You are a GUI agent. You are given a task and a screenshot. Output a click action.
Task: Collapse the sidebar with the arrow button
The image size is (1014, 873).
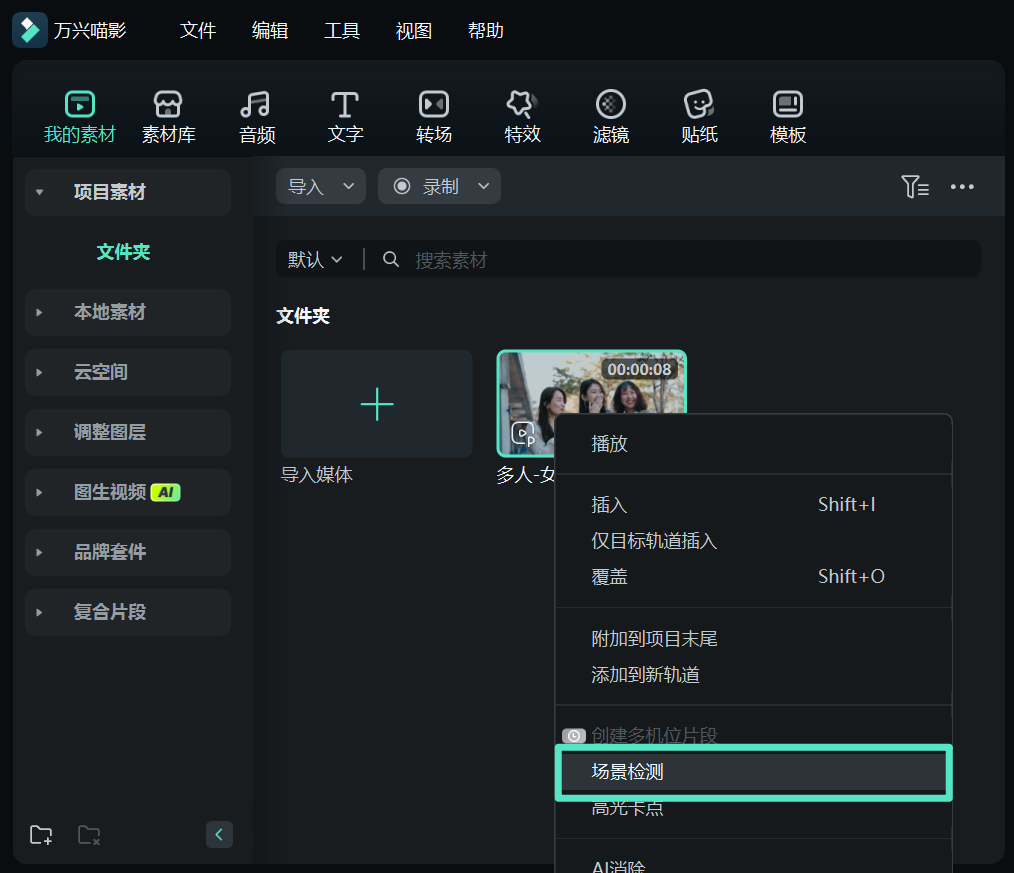tap(219, 834)
